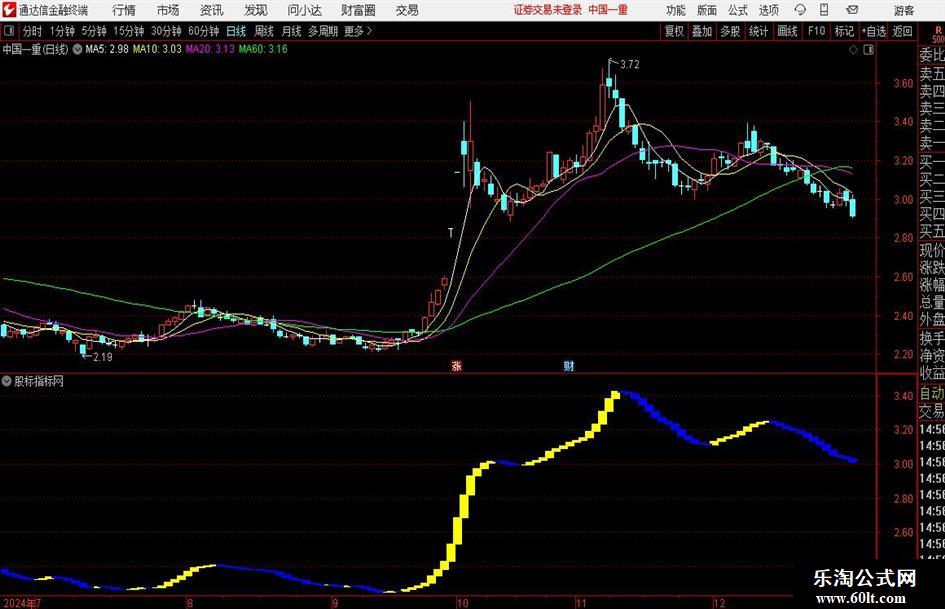Click the 2024年7 date axis label
Screen dimensions: 945x609
pos(22,603)
